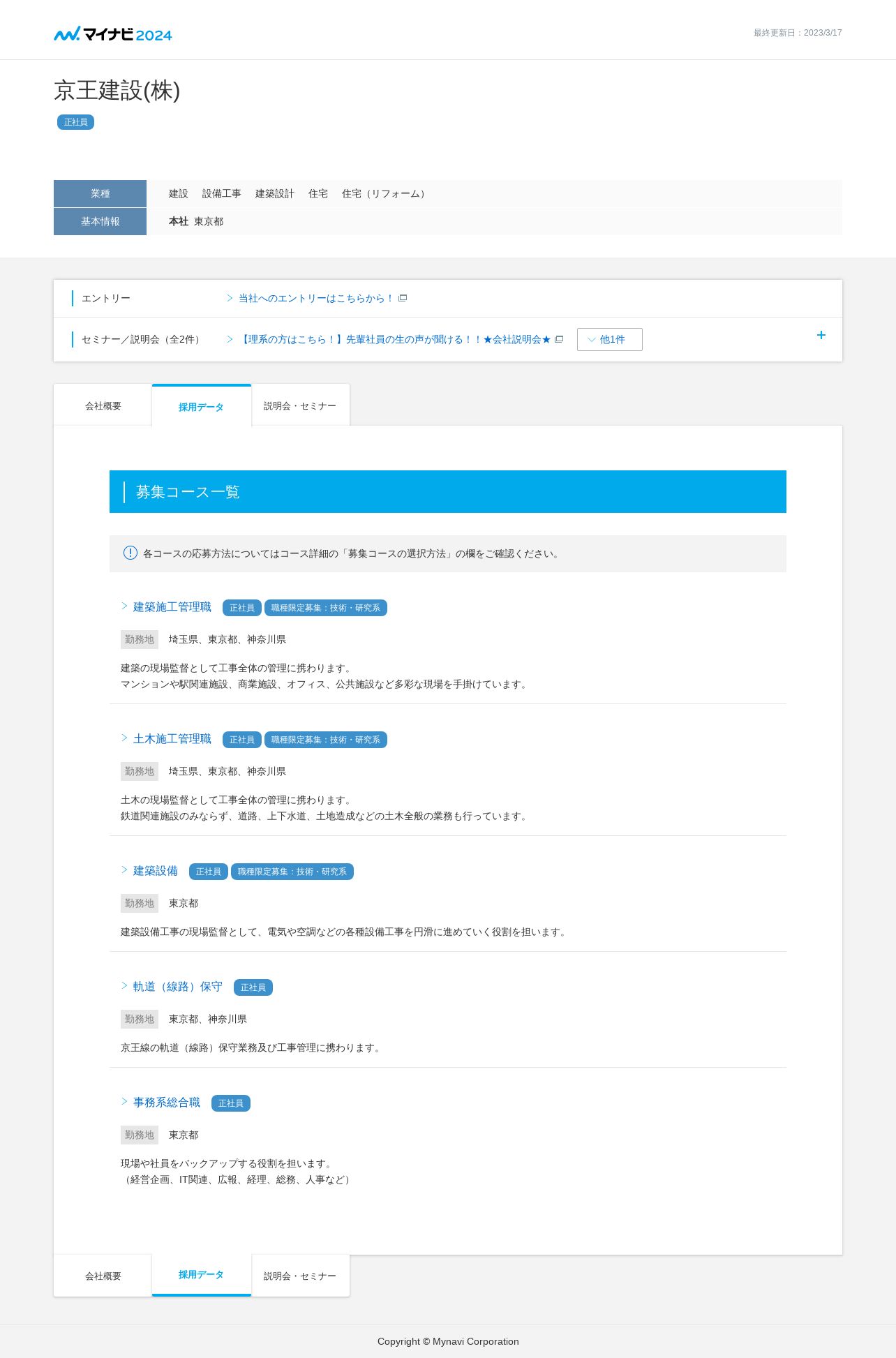Click the 職種限定募集 badge beside 建築設備
This screenshot has height=1358, width=896.
click(x=292, y=872)
